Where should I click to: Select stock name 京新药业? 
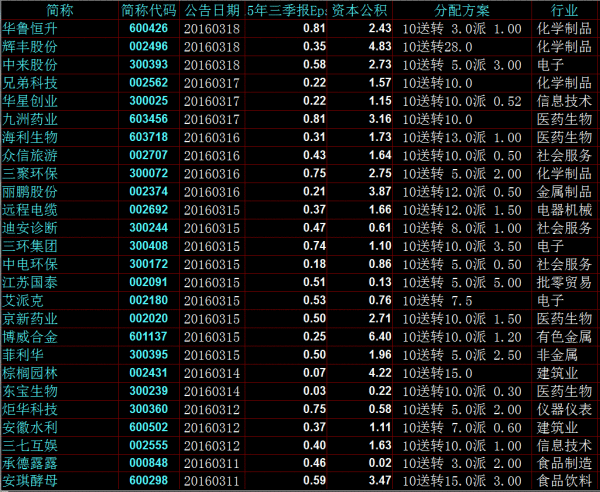30,319
